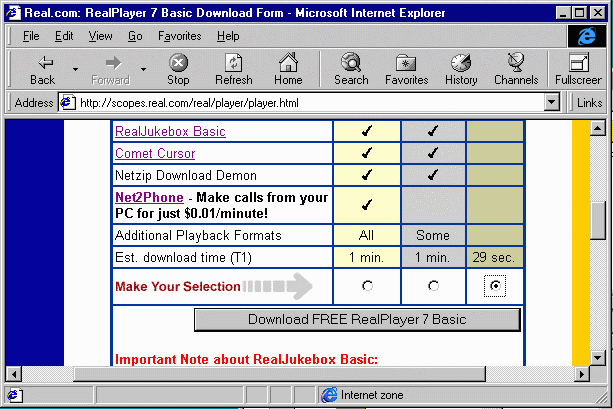Viewport: 613px width, 409px height.
Task: Click the Internet zone status text
Action: click(372, 395)
